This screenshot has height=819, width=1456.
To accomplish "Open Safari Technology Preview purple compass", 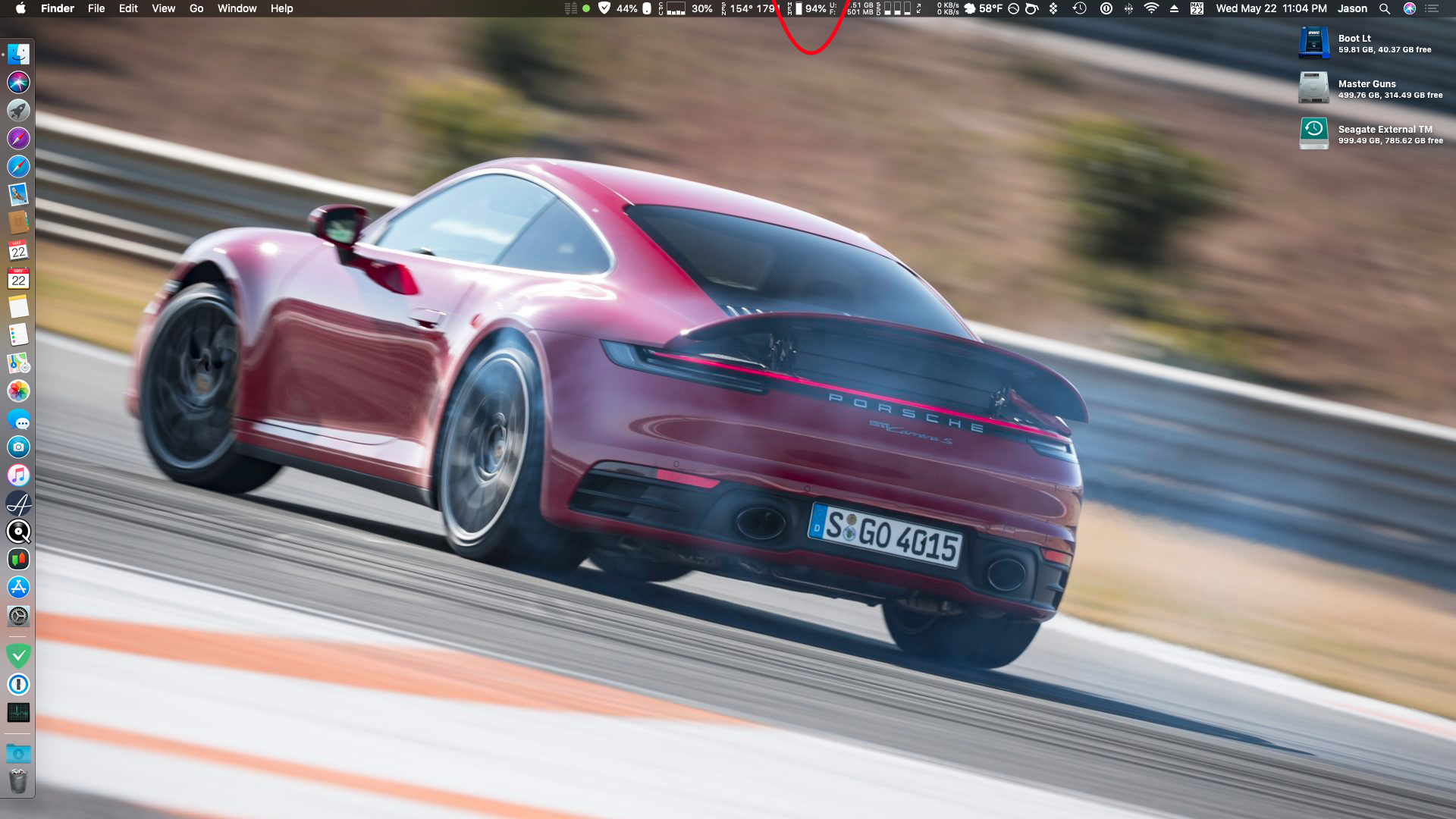I will point(18,138).
